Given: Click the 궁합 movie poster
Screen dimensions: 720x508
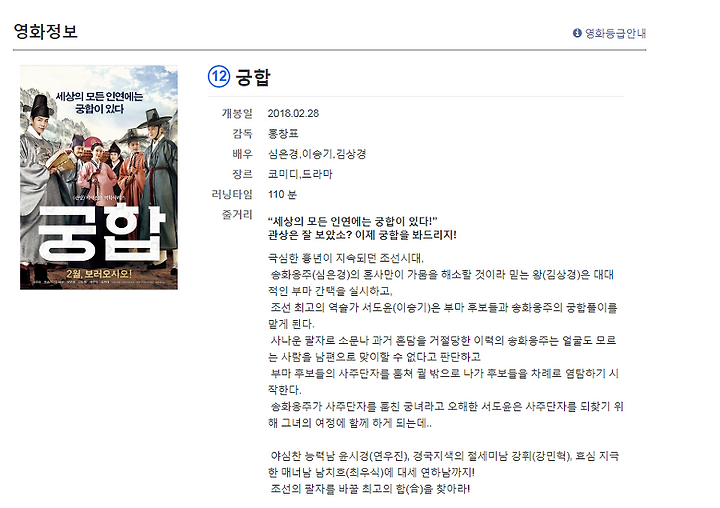Looking at the screenshot, I should click(x=99, y=177).
